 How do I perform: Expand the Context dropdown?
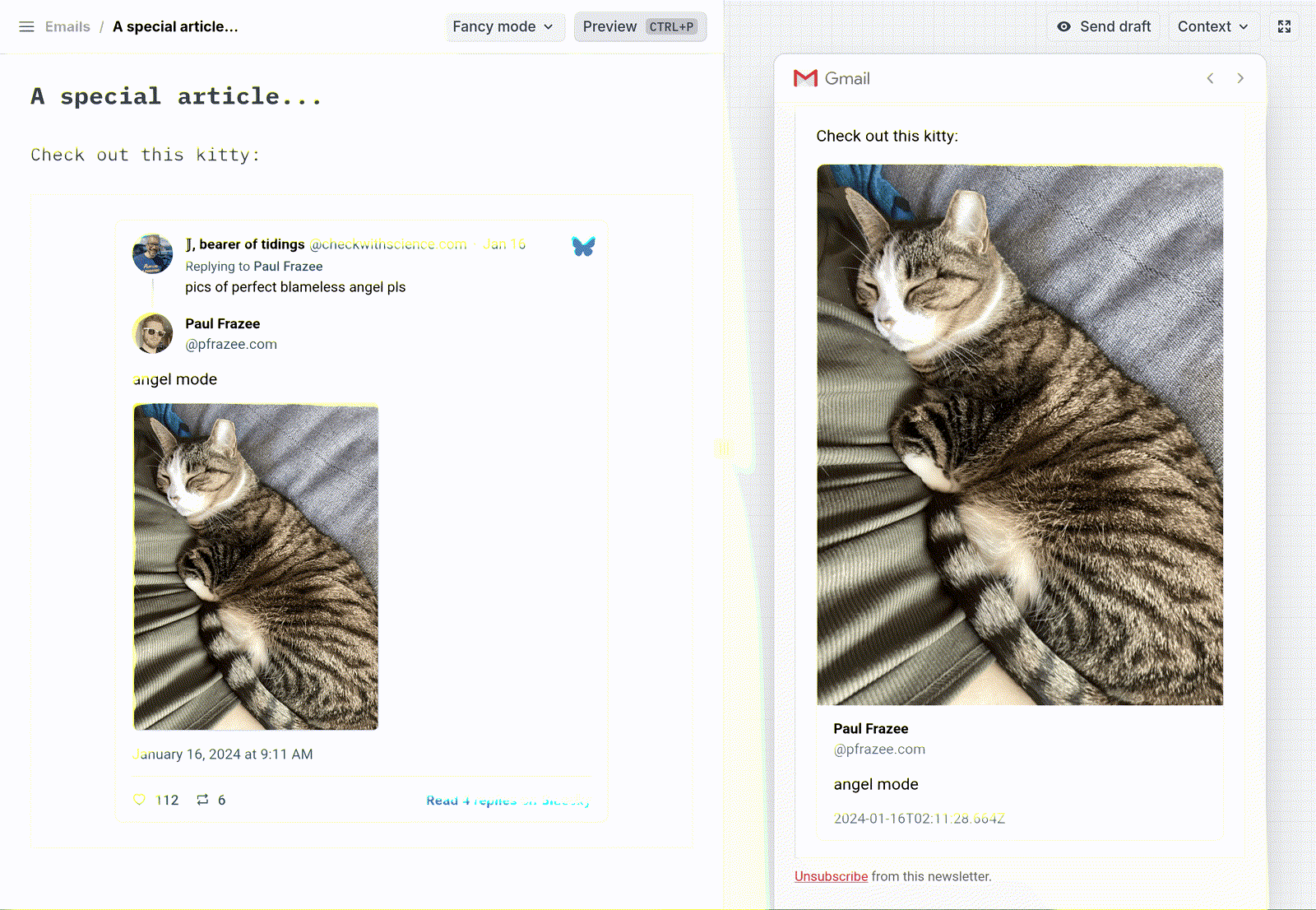coord(1213,26)
